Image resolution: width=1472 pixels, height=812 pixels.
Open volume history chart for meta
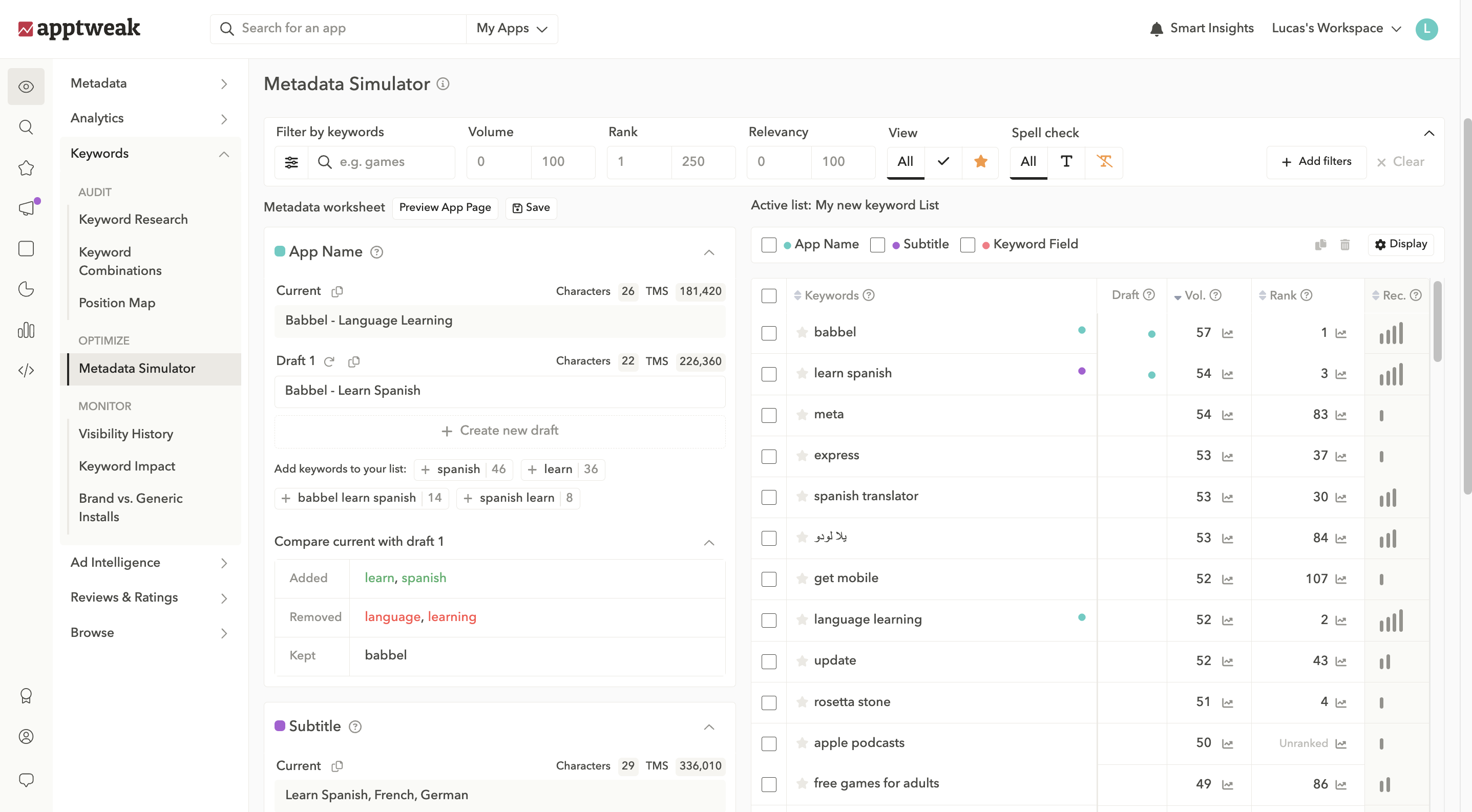1227,415
